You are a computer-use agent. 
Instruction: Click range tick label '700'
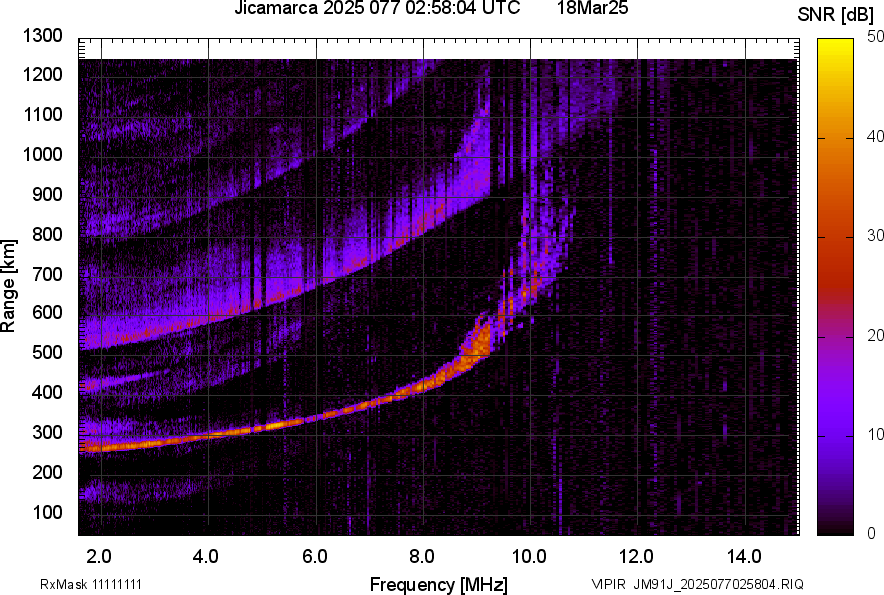tap(47, 274)
